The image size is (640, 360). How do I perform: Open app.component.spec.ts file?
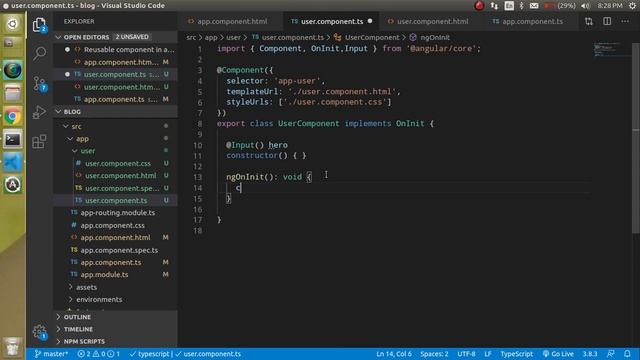(x=116, y=250)
